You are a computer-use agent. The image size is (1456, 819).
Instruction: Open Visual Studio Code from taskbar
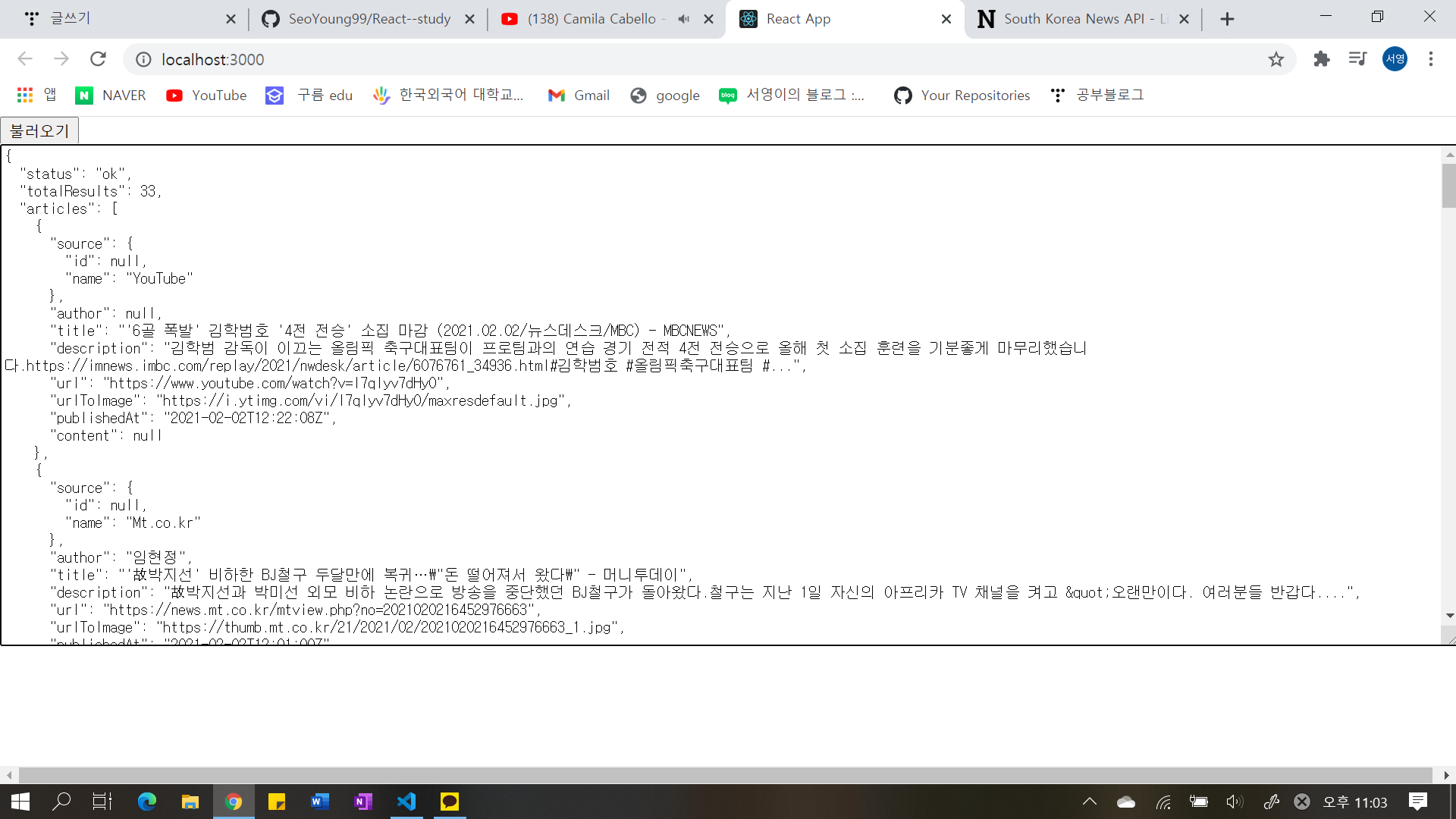tap(406, 802)
